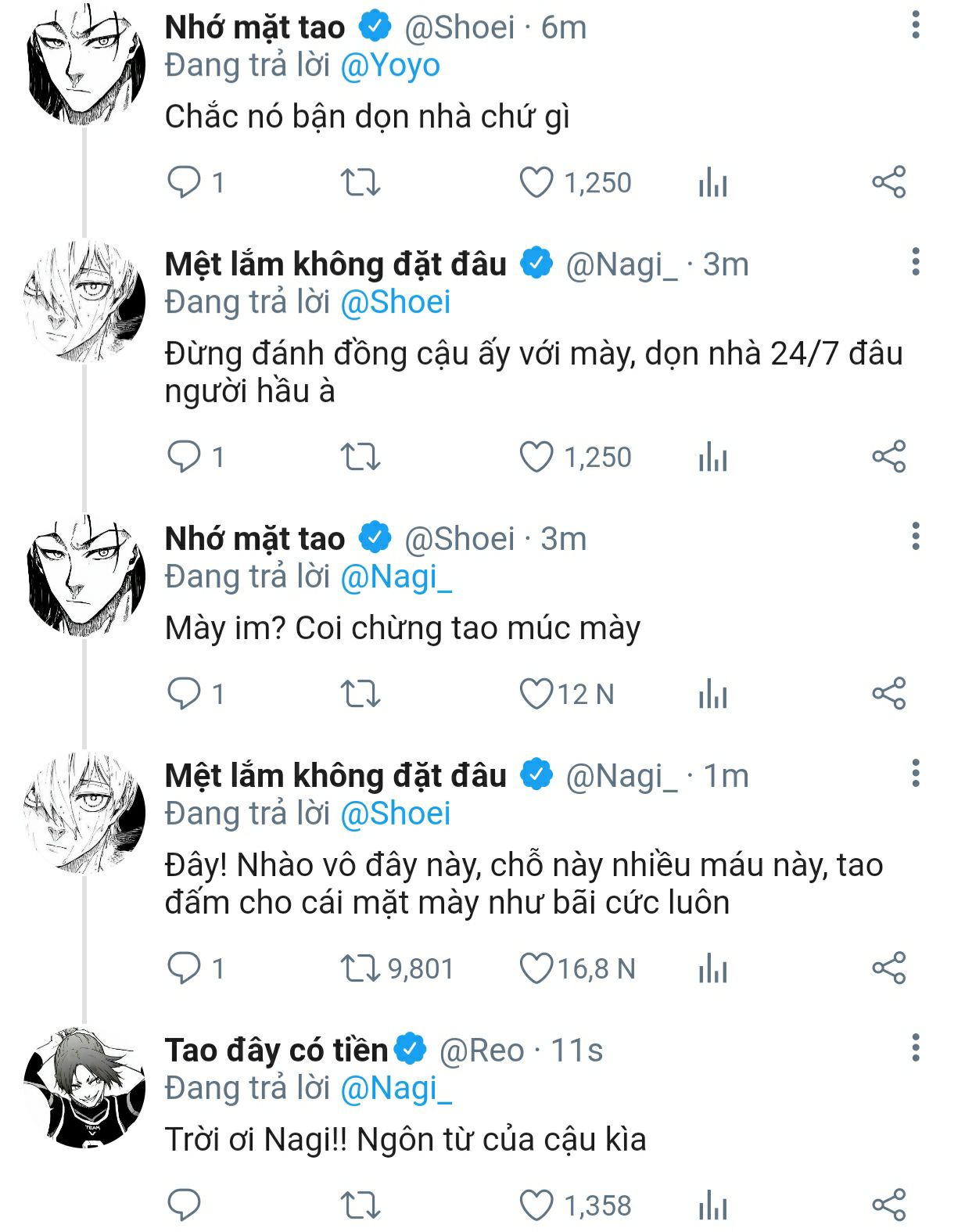965x1232 pixels.
Task: Click the @Yoyo mention link
Action: tap(390, 66)
